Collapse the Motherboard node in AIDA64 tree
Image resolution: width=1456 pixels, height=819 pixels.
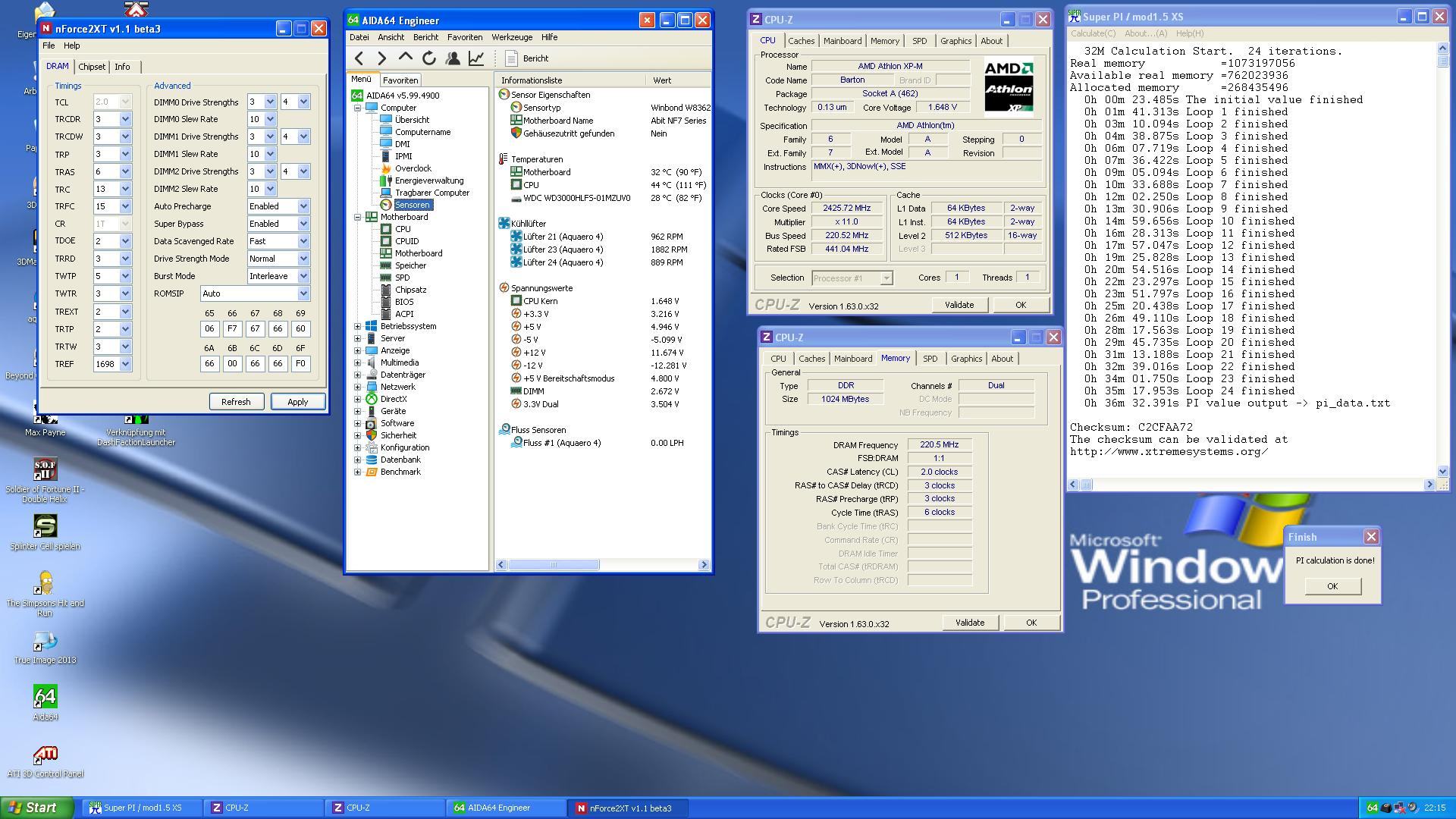[x=358, y=217]
